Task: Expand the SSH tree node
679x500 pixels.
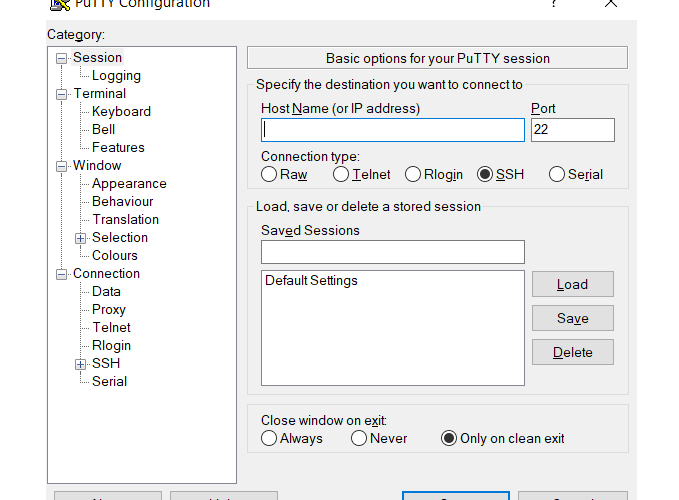Action: (x=80, y=364)
